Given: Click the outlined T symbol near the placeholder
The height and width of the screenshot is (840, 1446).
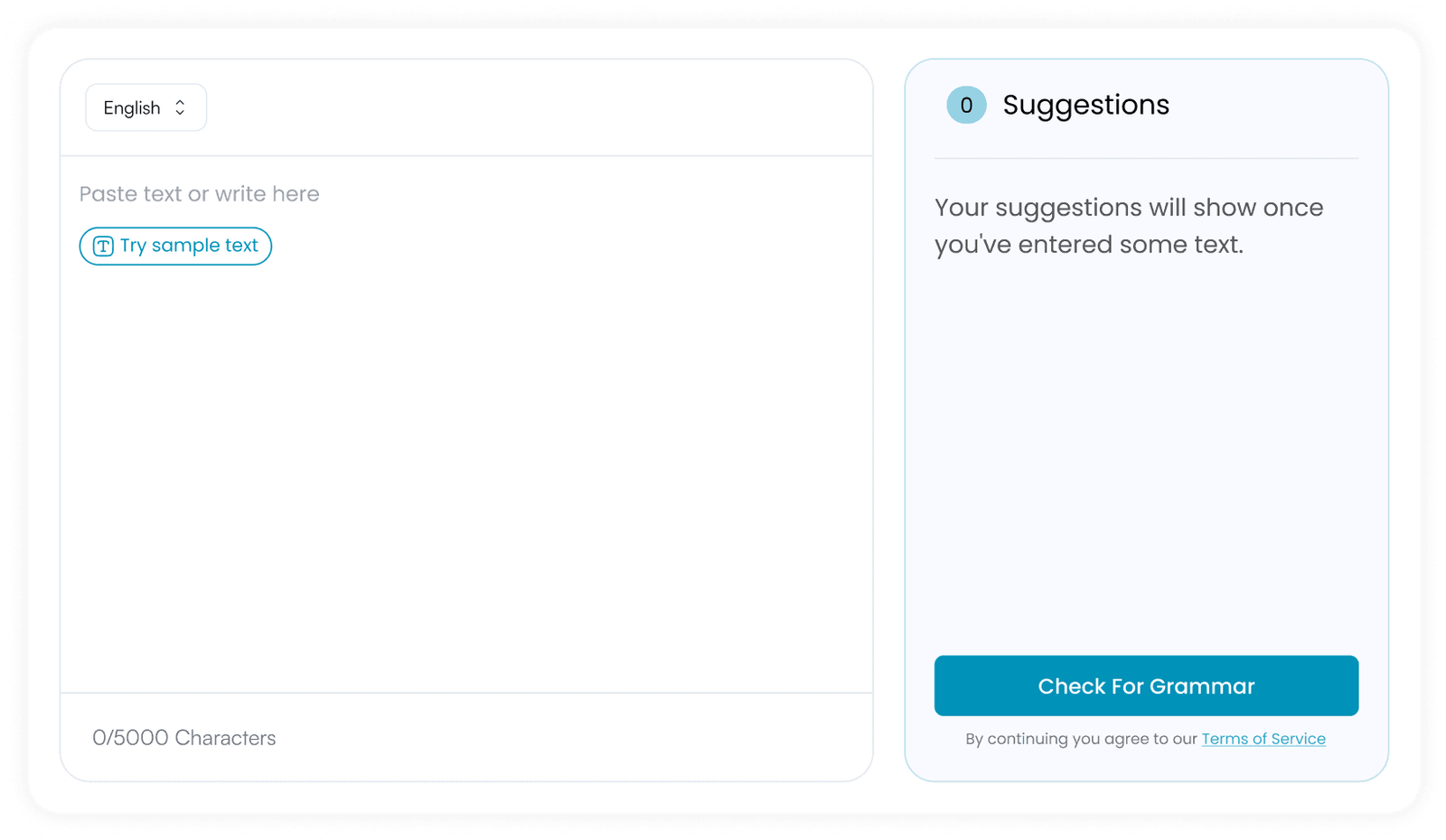Looking at the screenshot, I should tap(104, 246).
